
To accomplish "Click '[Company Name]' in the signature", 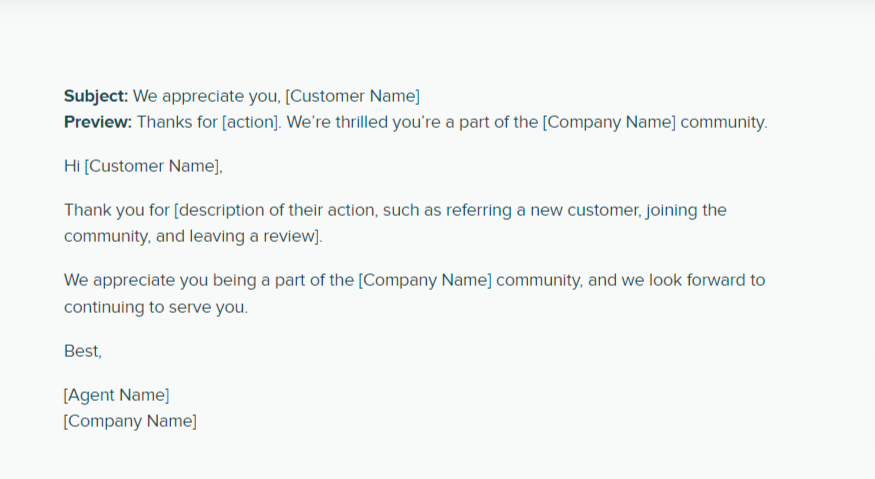I will 130,421.
